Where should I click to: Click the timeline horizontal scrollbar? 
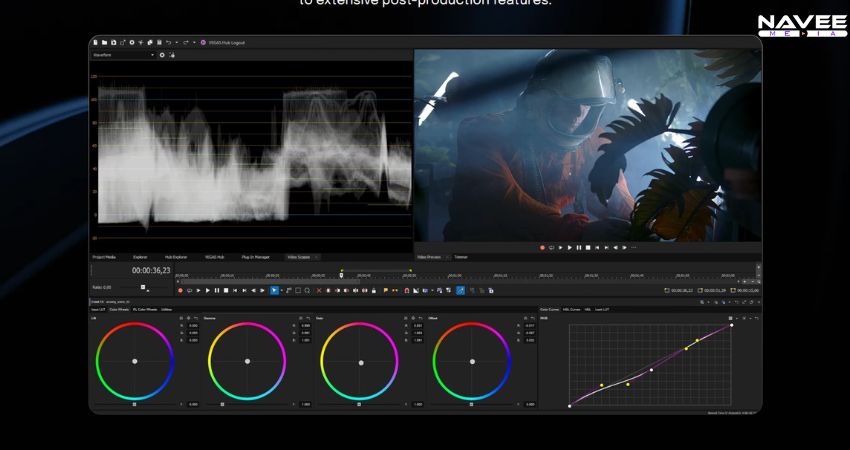(x=270, y=281)
